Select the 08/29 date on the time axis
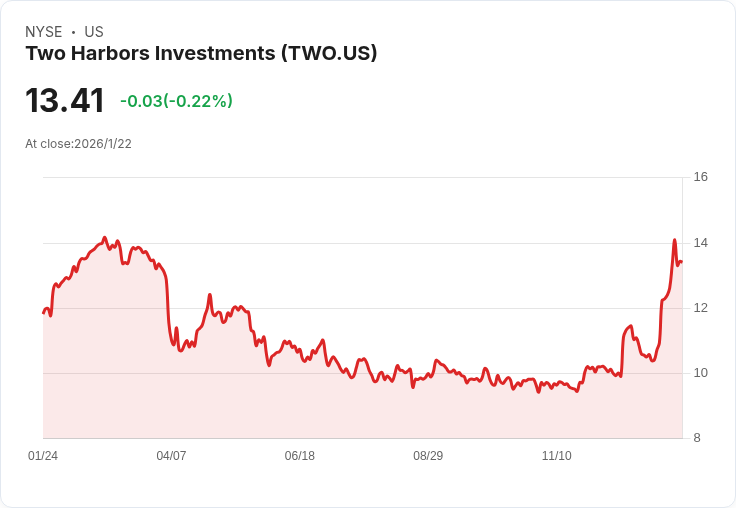736x508 pixels. pyautogui.click(x=428, y=456)
